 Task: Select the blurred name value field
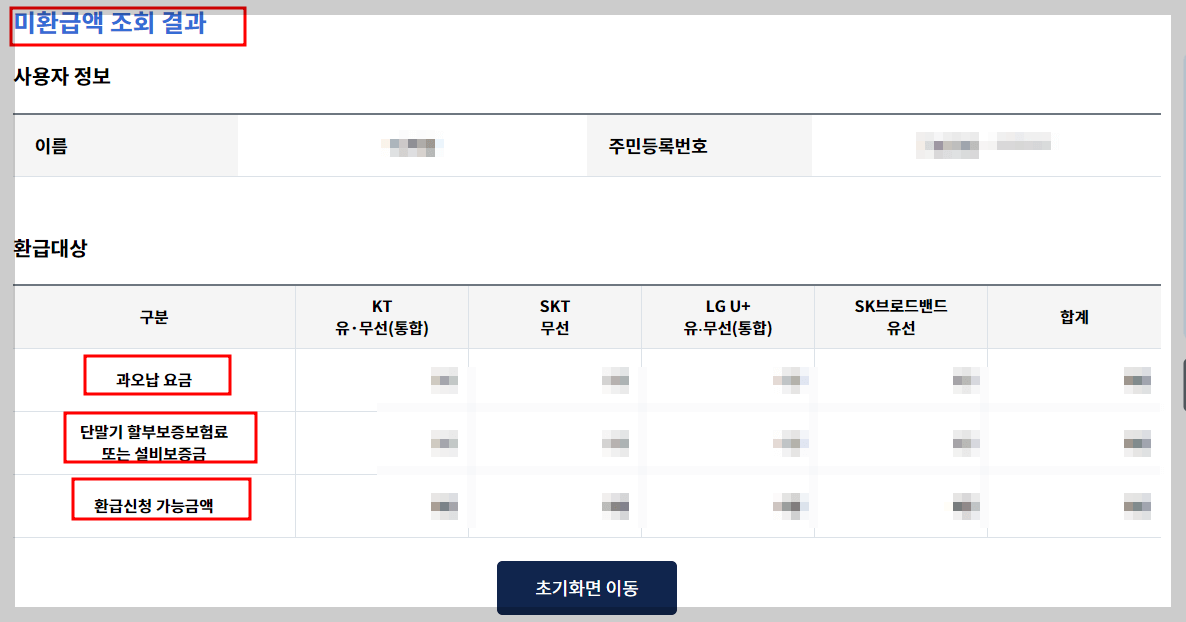411,145
